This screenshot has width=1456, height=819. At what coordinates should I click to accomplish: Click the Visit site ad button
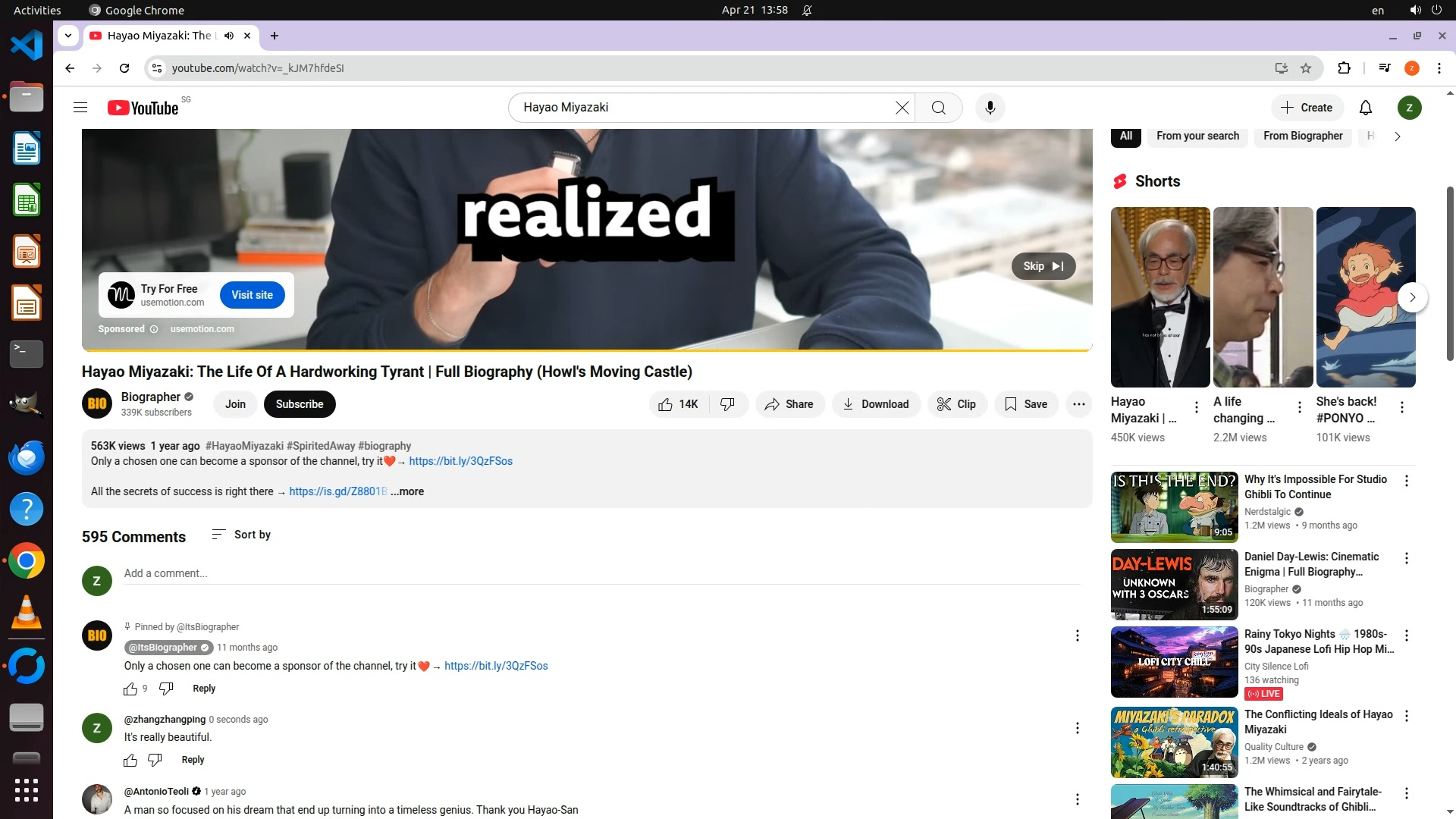(252, 295)
